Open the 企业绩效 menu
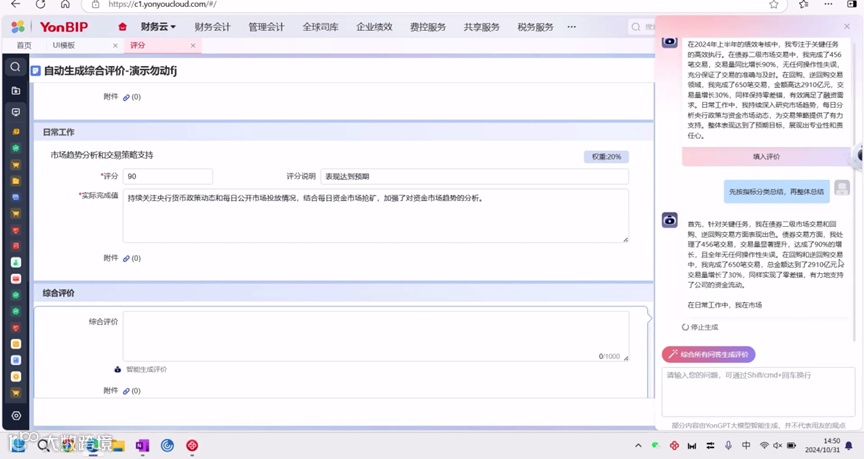Image resolution: width=864 pixels, height=459 pixels. click(374, 26)
